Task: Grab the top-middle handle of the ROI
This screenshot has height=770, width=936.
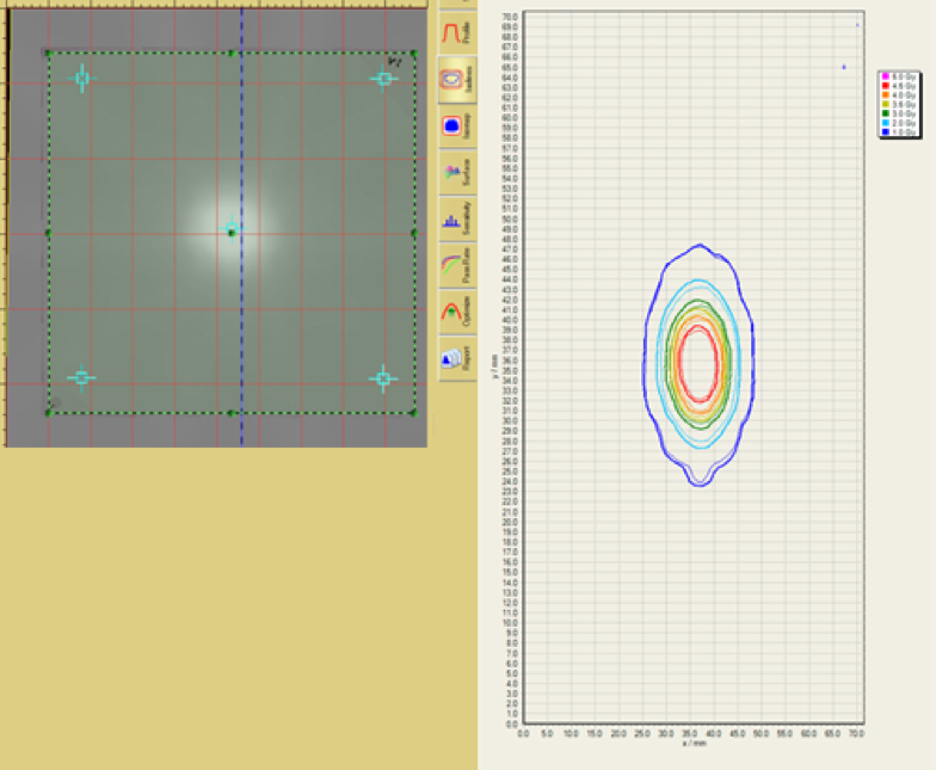Action: coord(232,54)
